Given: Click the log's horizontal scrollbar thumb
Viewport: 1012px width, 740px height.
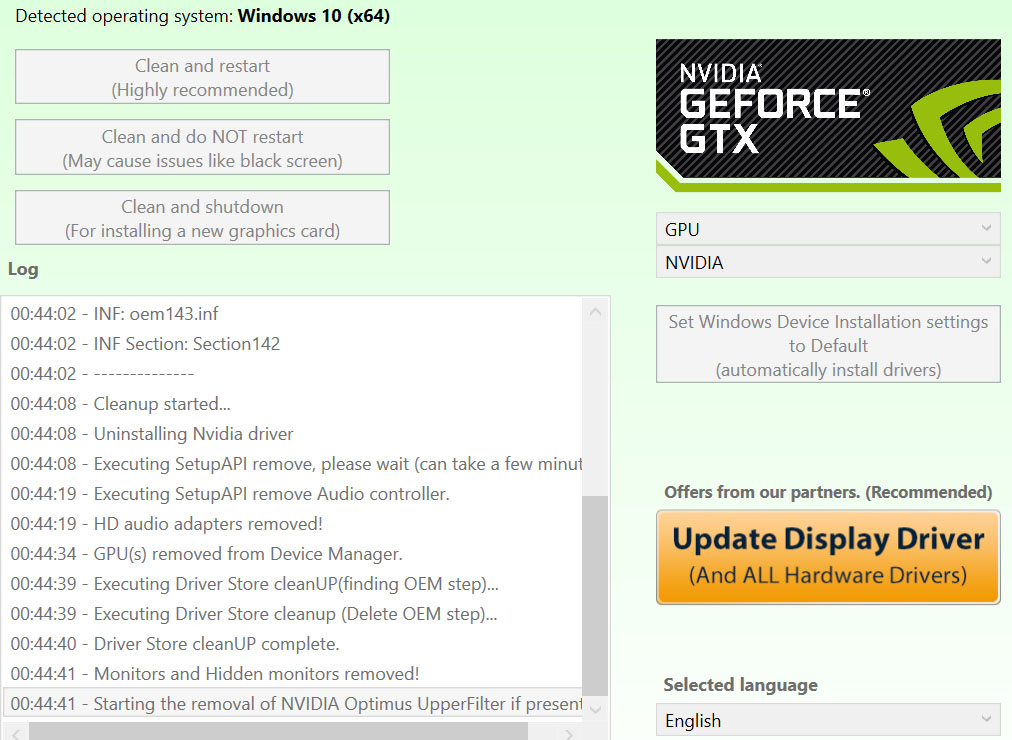Looking at the screenshot, I should coord(280,733).
